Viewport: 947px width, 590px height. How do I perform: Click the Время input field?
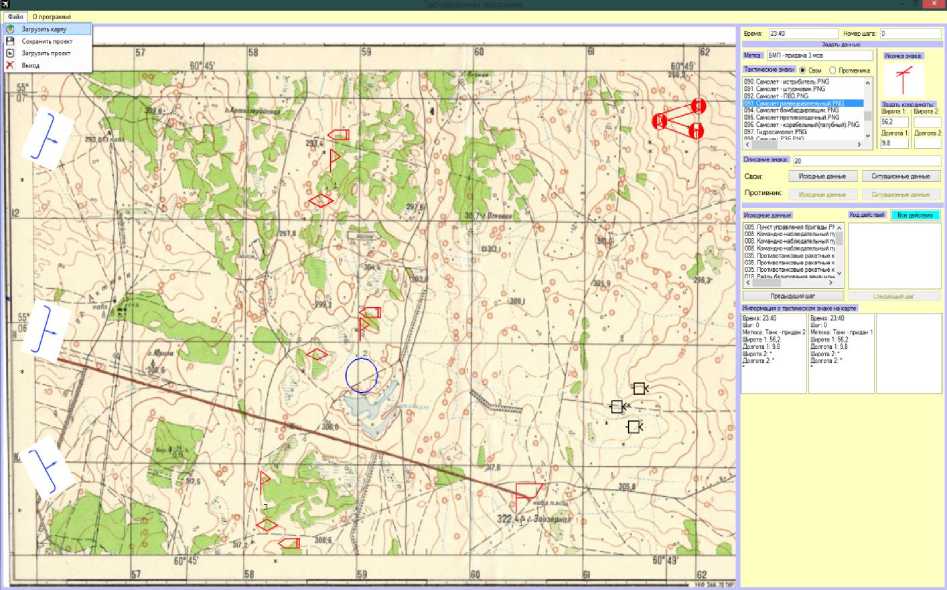click(x=803, y=34)
